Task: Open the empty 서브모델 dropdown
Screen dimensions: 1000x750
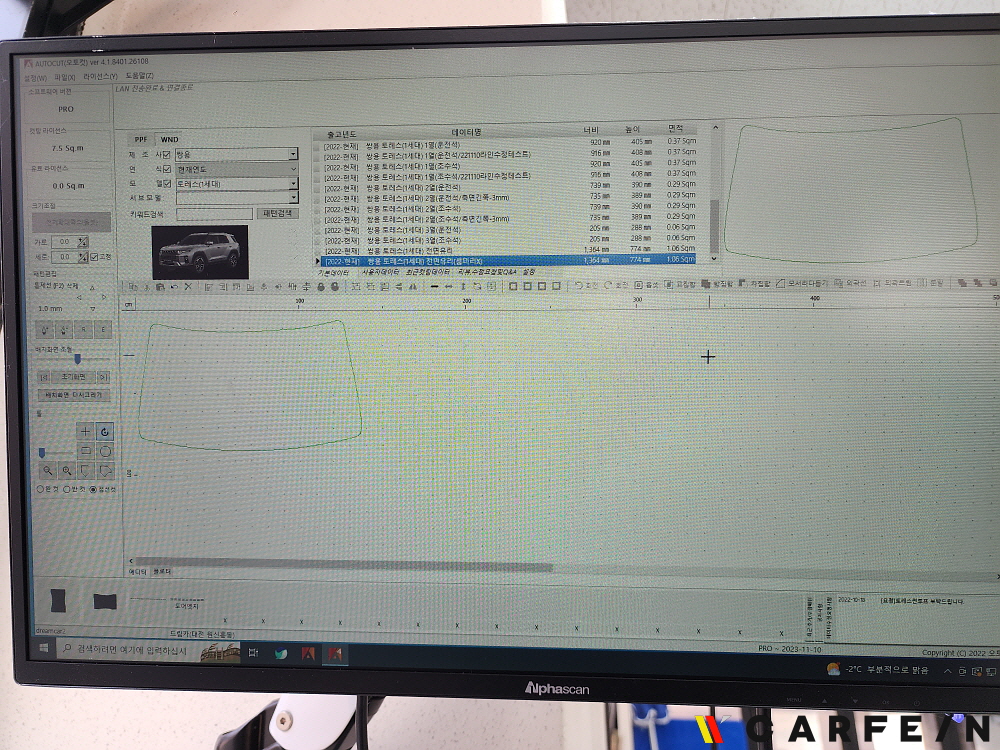Action: [293, 198]
